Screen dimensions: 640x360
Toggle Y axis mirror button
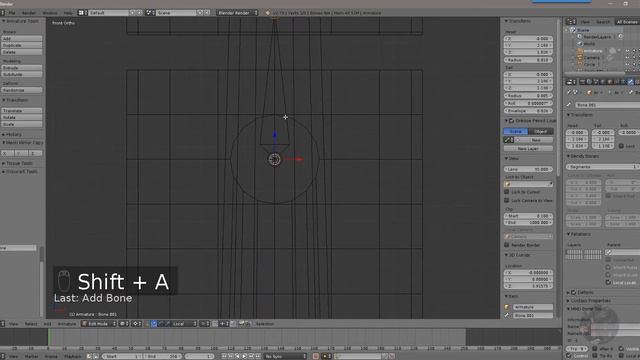21,153
